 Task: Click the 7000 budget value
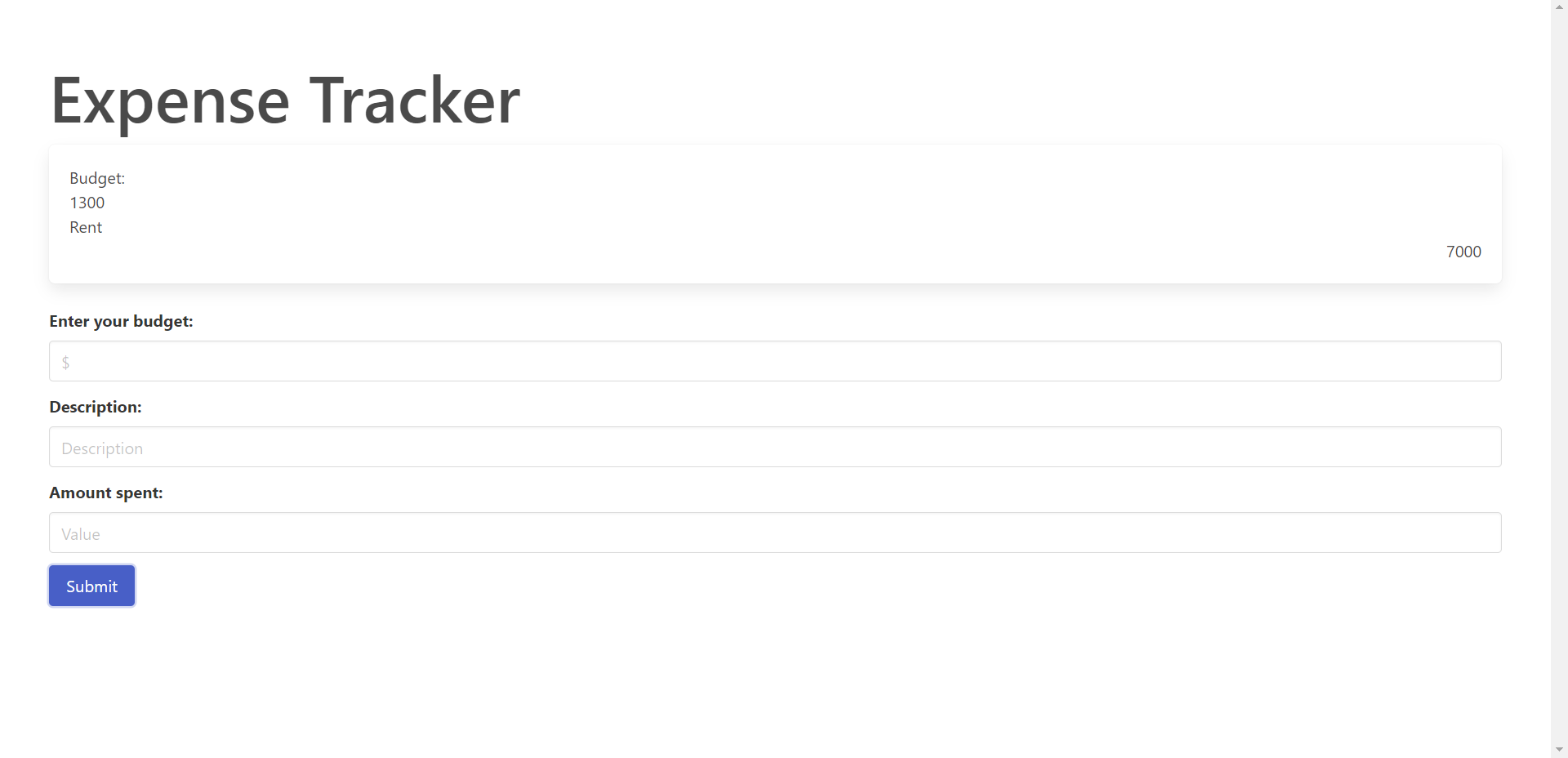click(x=1463, y=252)
